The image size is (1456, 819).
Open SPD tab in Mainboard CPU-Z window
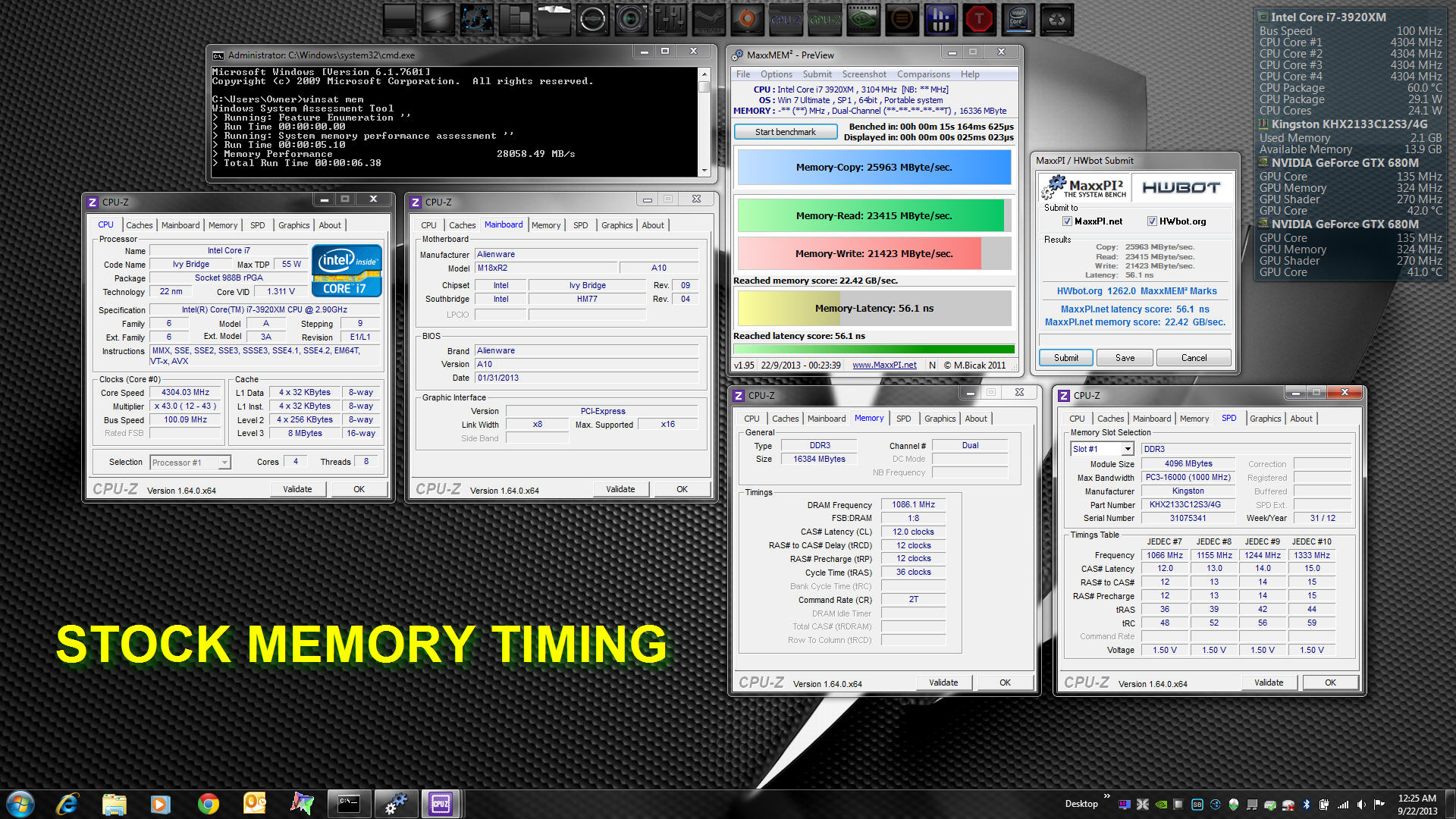(580, 225)
